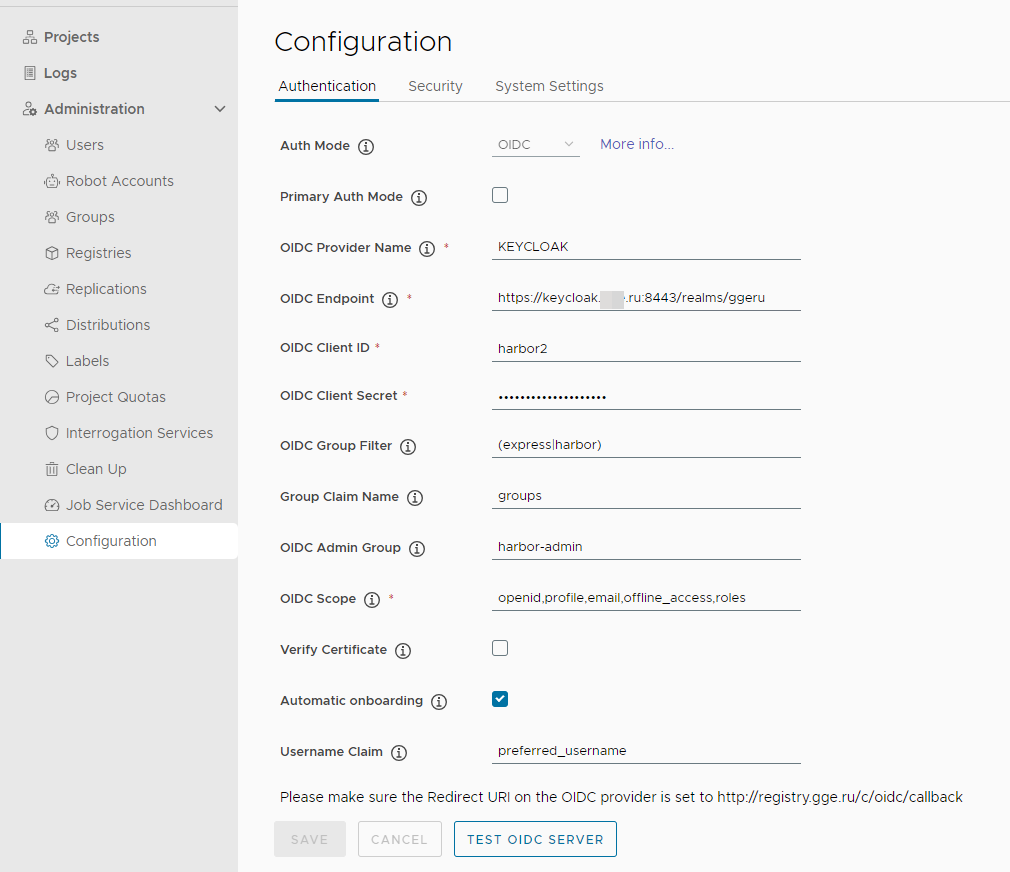Enable the Primary Auth Mode checkbox
This screenshot has height=872, width=1010.
(x=500, y=195)
